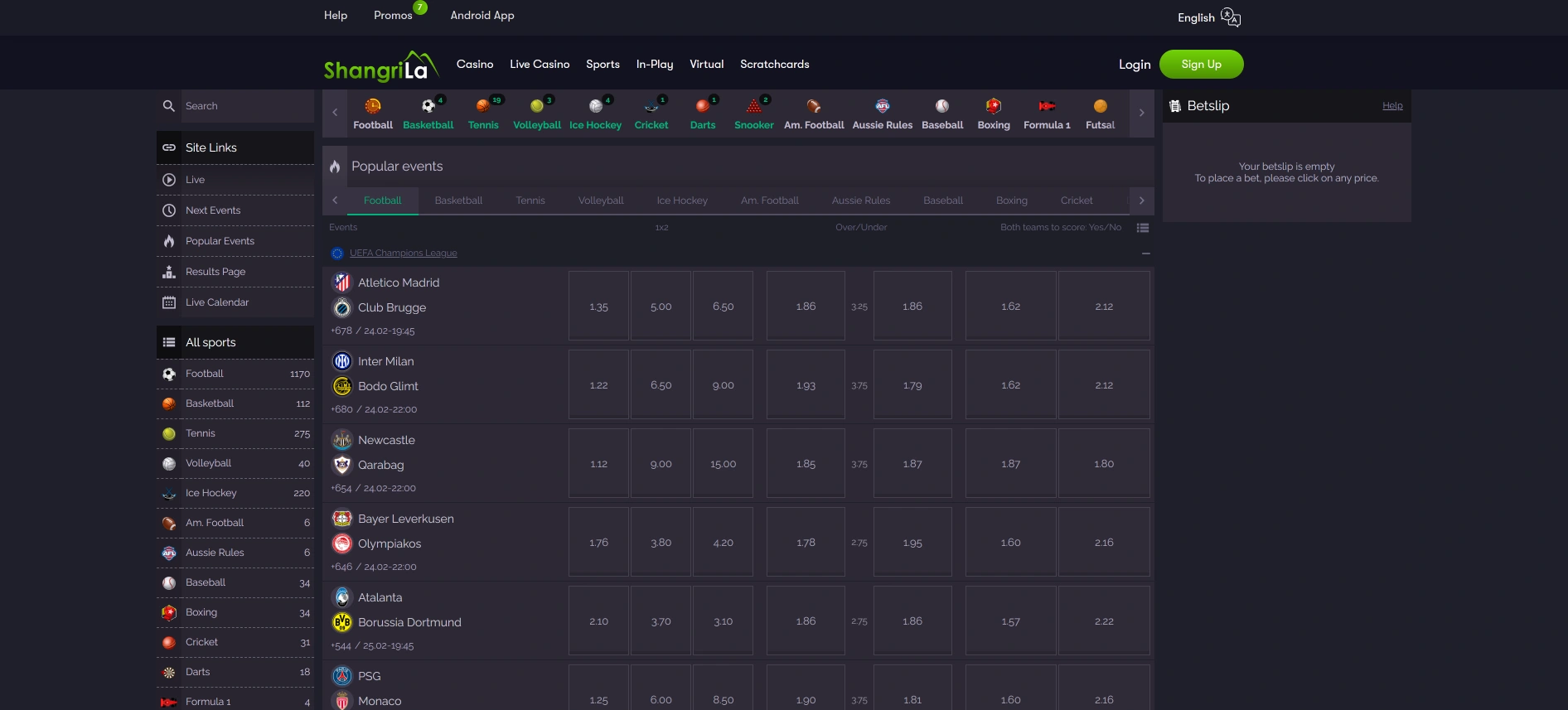Viewport: 1568px width, 710px height.
Task: Open Football 1170 in All sports list
Action: tap(235, 374)
